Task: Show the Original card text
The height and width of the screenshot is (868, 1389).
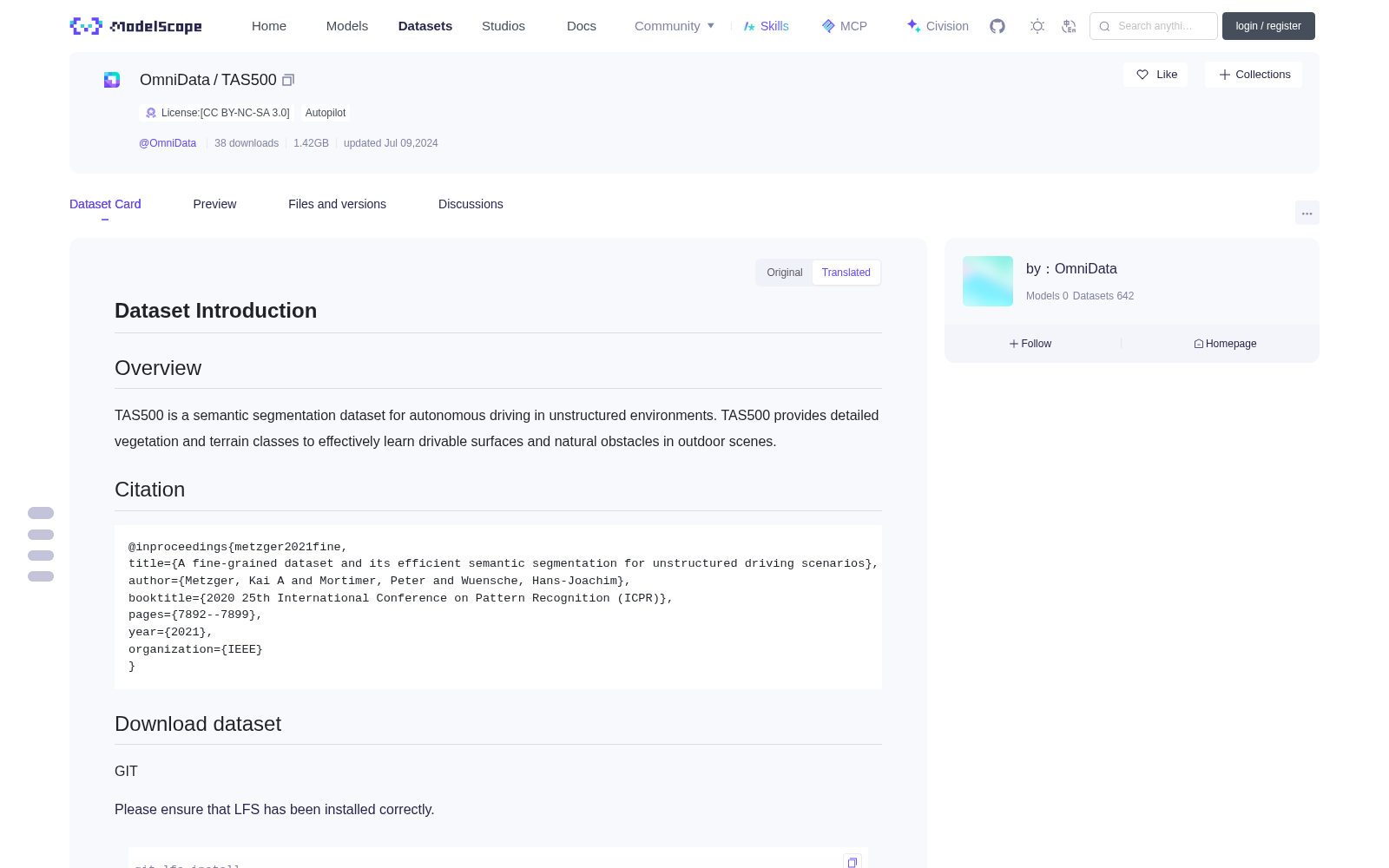Action: (785, 273)
